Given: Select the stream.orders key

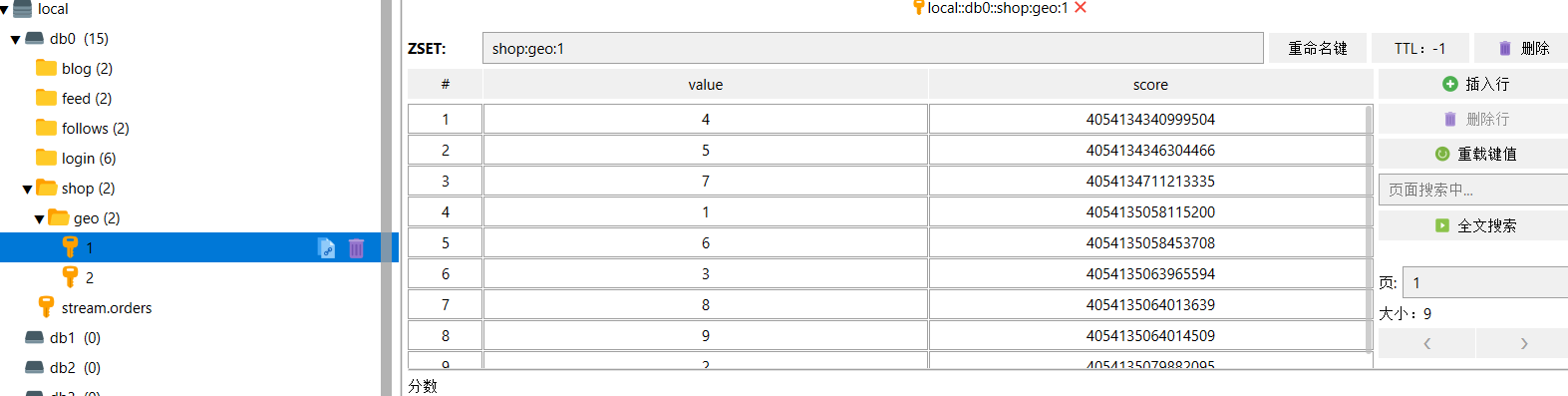Looking at the screenshot, I should pos(107,307).
